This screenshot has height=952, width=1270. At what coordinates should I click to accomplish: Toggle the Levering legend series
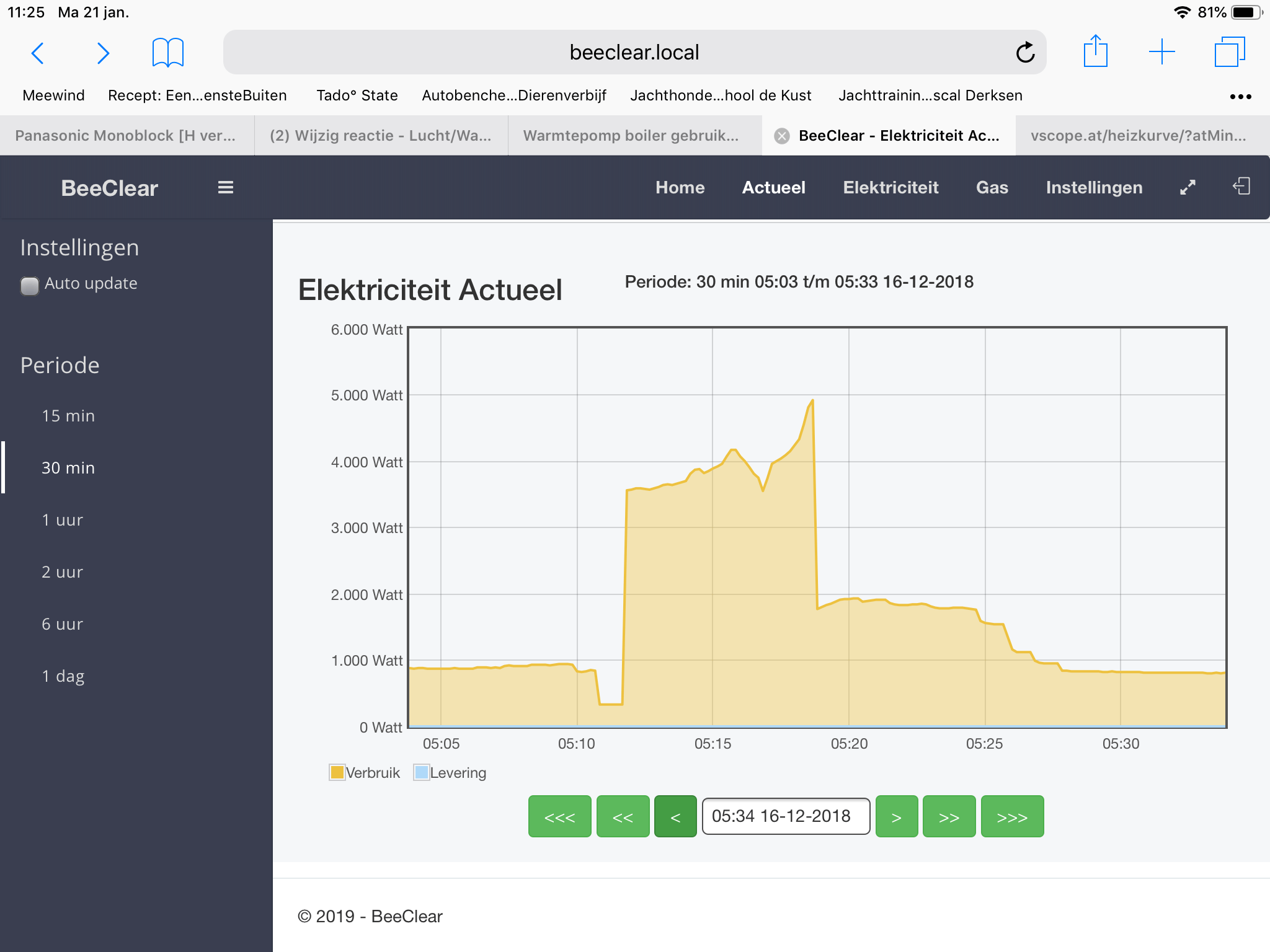click(x=450, y=773)
